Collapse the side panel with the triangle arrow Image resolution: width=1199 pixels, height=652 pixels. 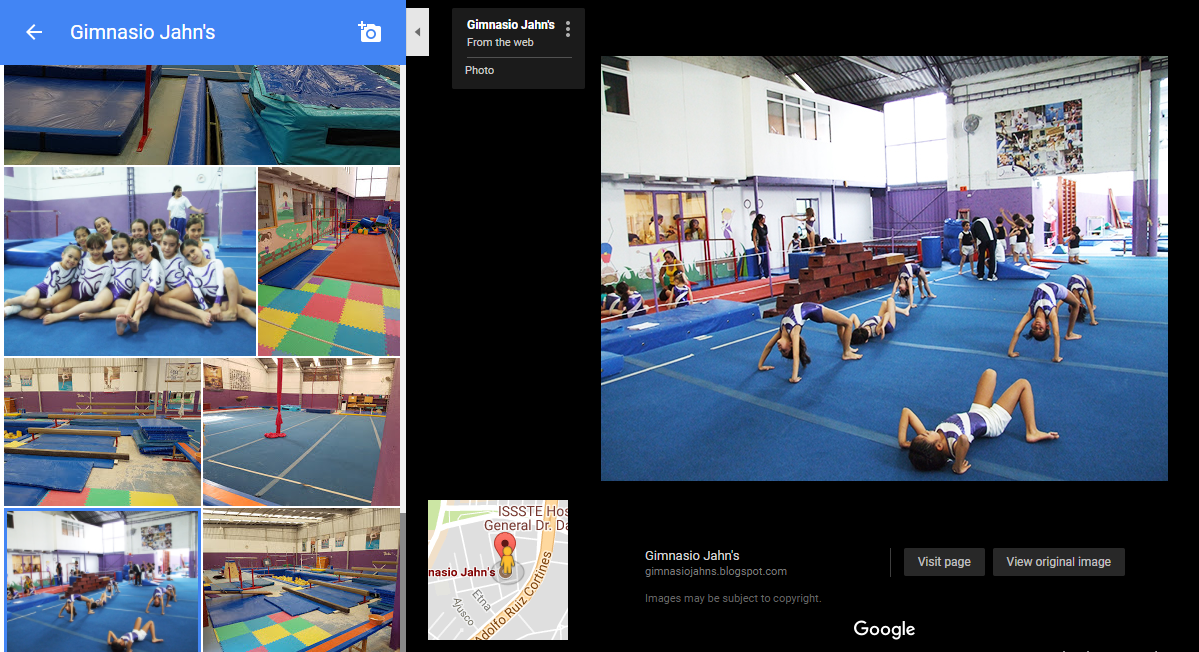[x=417, y=32]
